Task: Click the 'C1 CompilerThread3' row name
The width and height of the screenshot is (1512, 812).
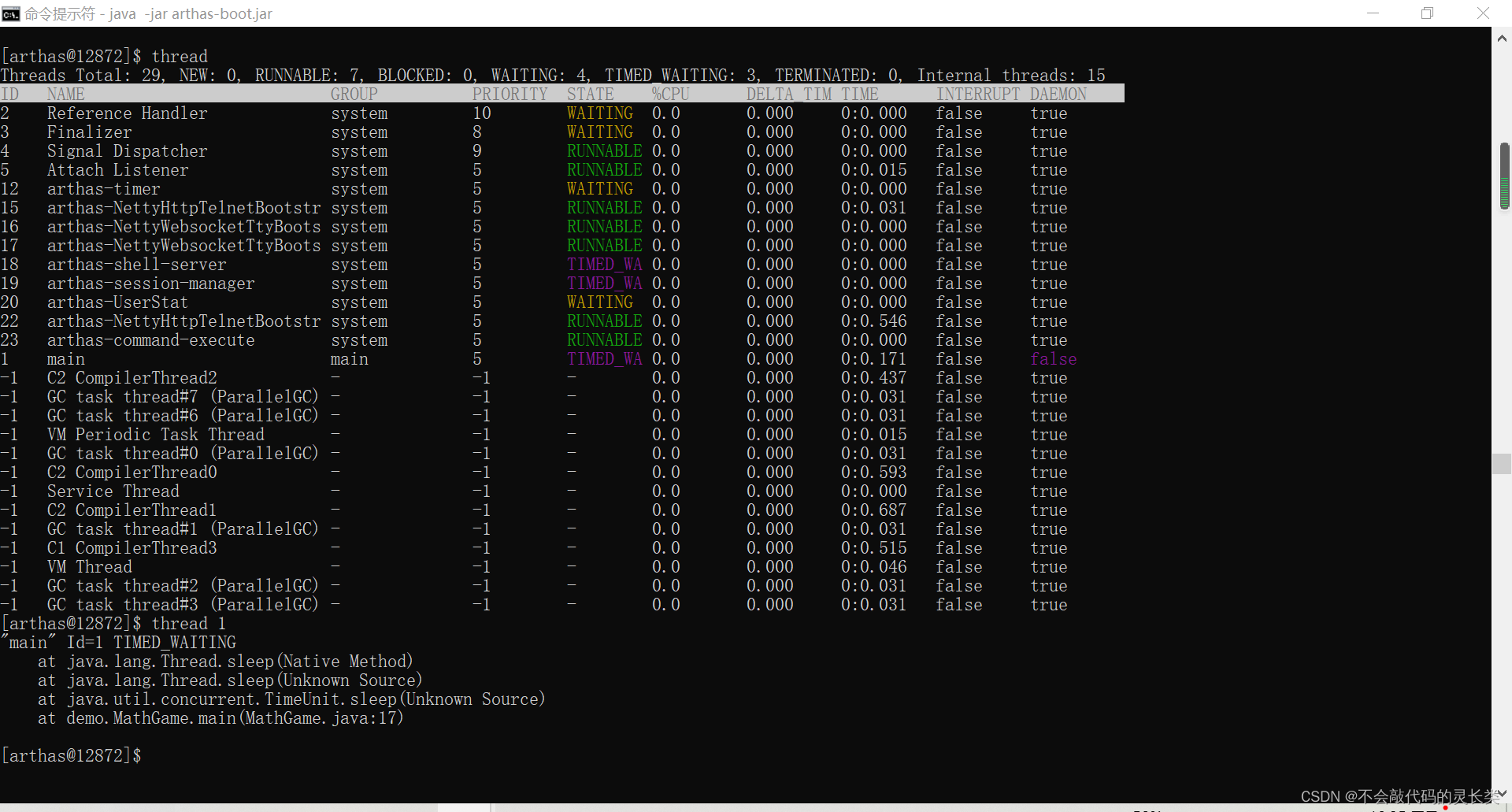Action: tap(132, 548)
